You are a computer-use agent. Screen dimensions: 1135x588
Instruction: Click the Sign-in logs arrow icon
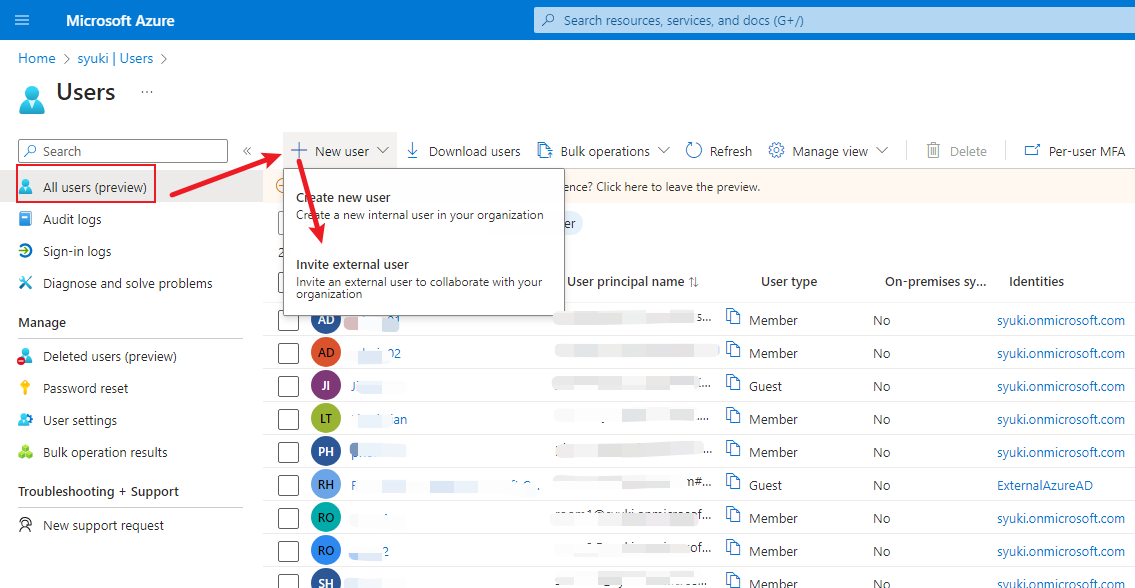click(26, 251)
